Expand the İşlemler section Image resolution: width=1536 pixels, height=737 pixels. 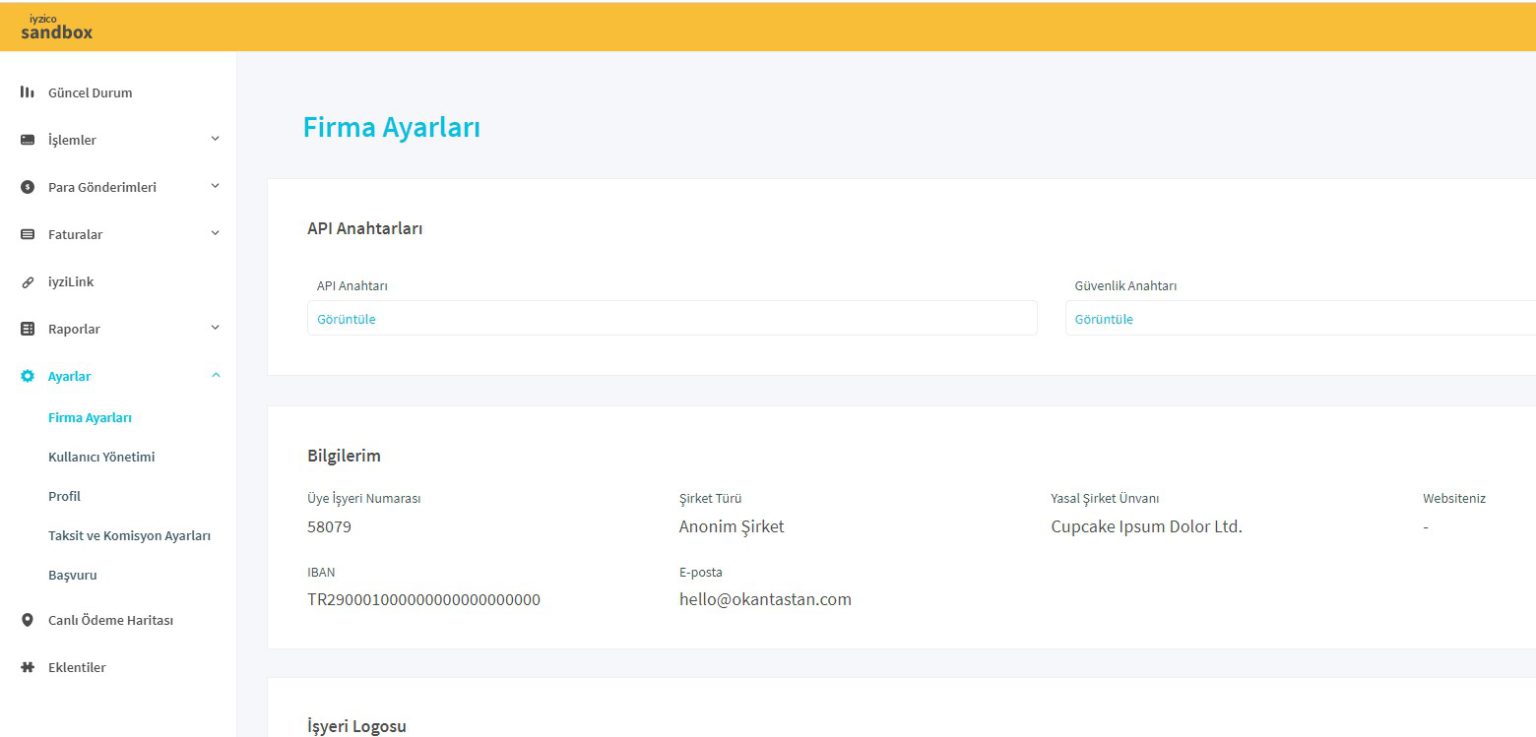214,139
